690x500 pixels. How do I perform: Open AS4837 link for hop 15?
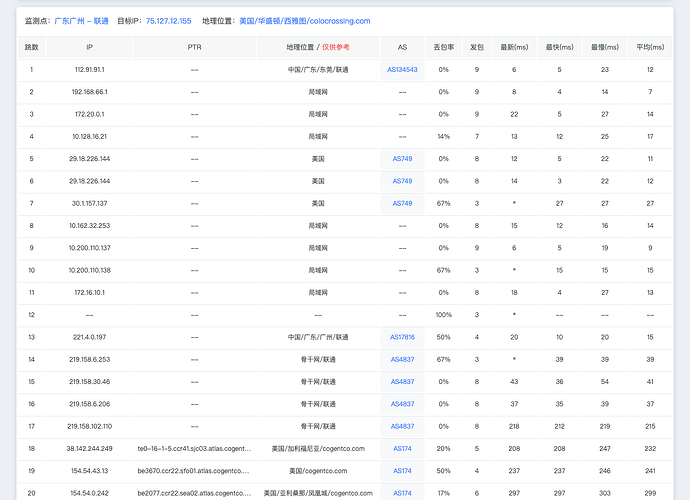(402, 382)
